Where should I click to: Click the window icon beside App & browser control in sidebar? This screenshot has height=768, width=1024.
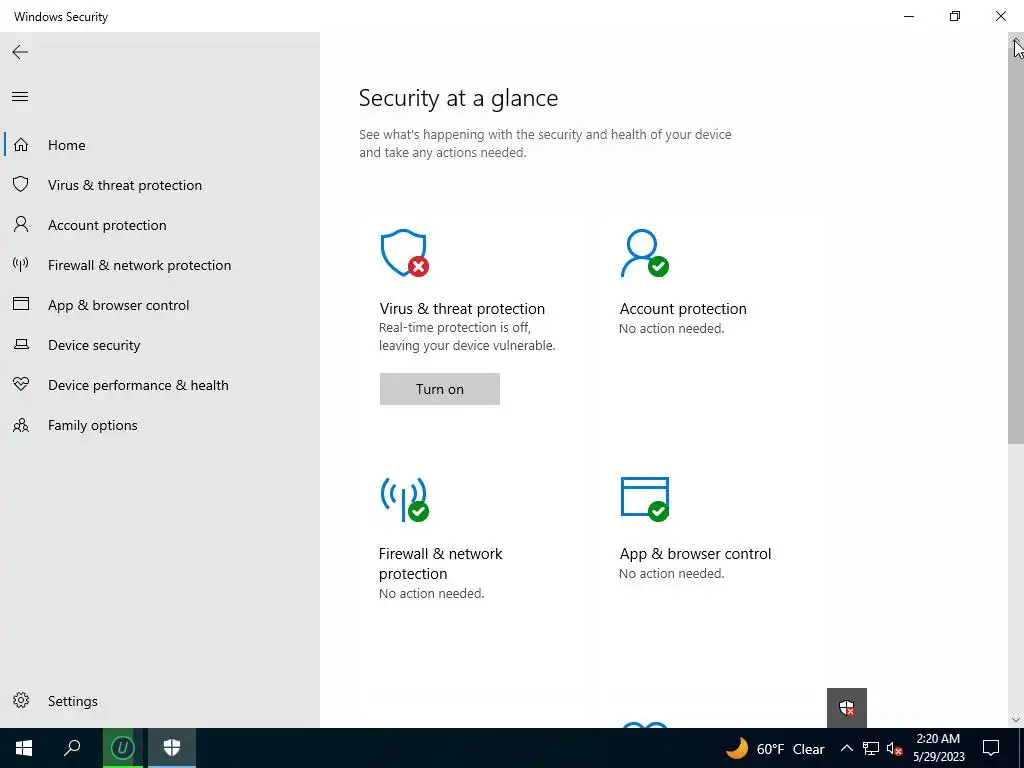(21, 304)
